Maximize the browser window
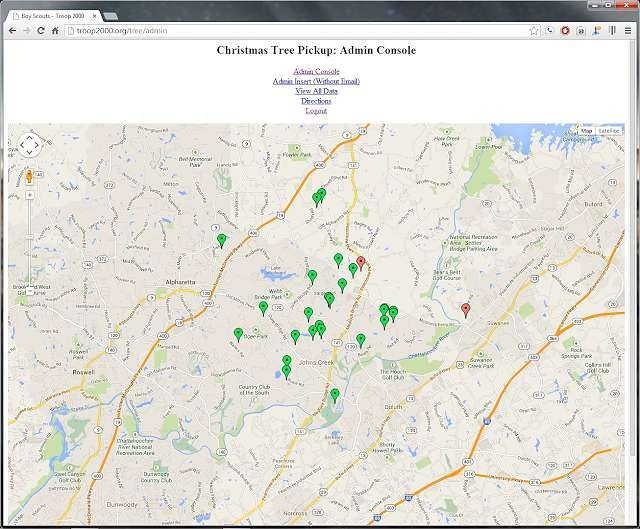Viewport: 640px width, 529px height. coord(608,5)
